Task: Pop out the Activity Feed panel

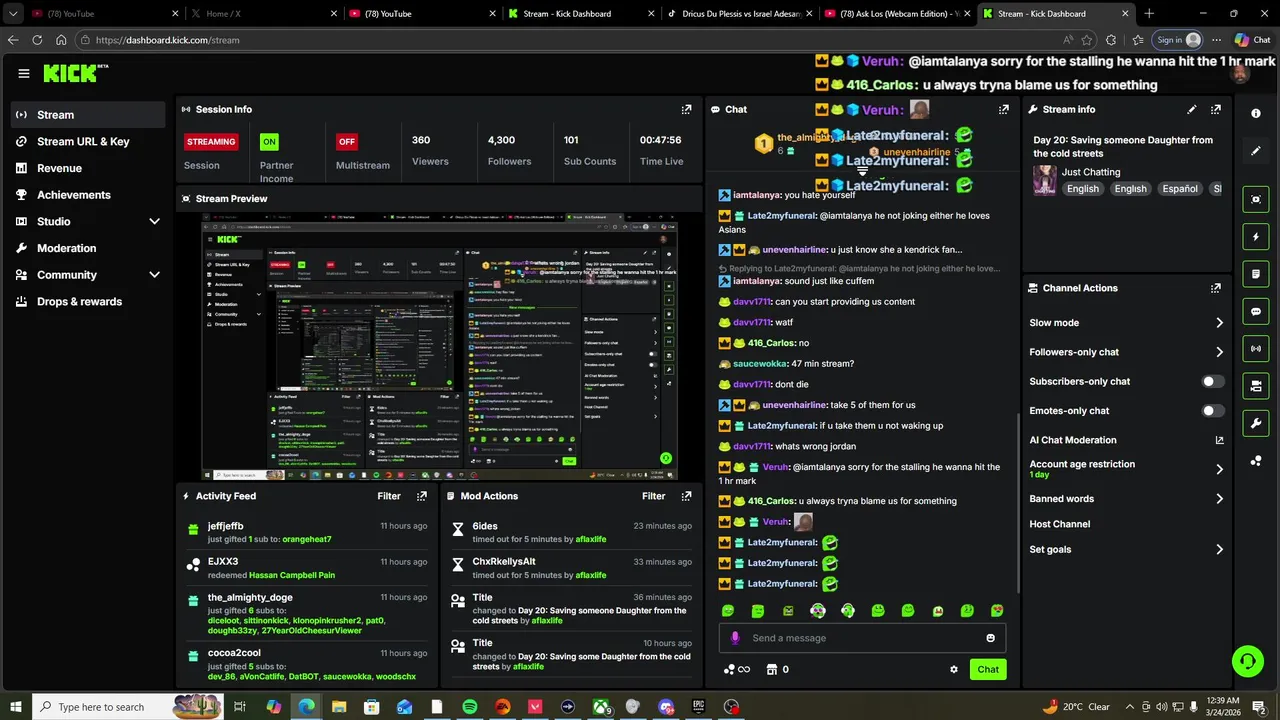Action: click(422, 496)
